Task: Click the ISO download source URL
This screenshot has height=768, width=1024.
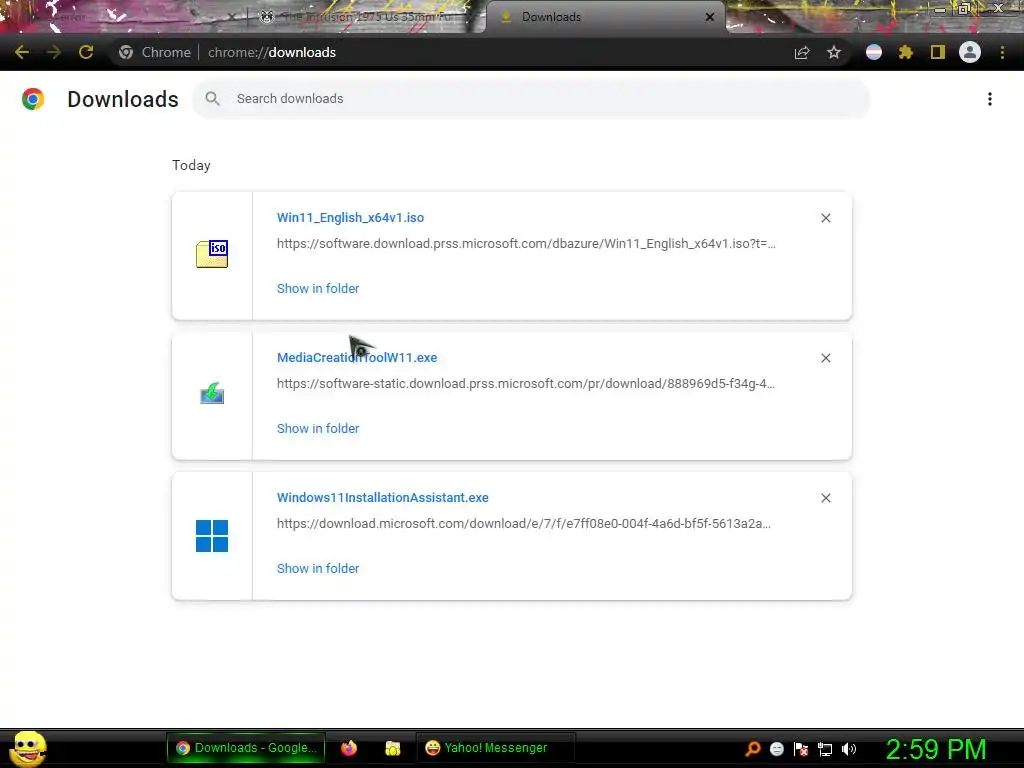Action: [526, 244]
